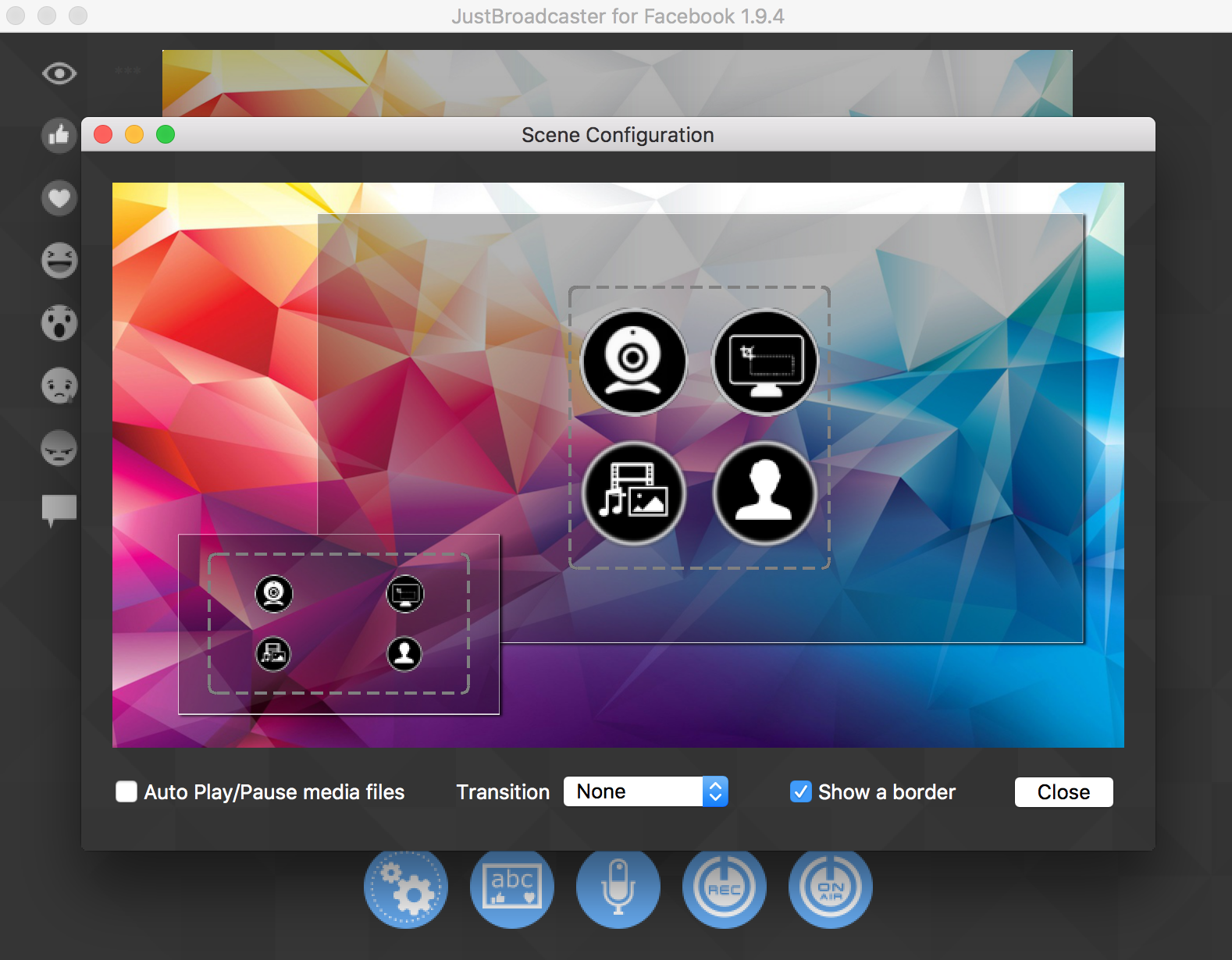Choose the small person icon in inset layer

(x=404, y=654)
